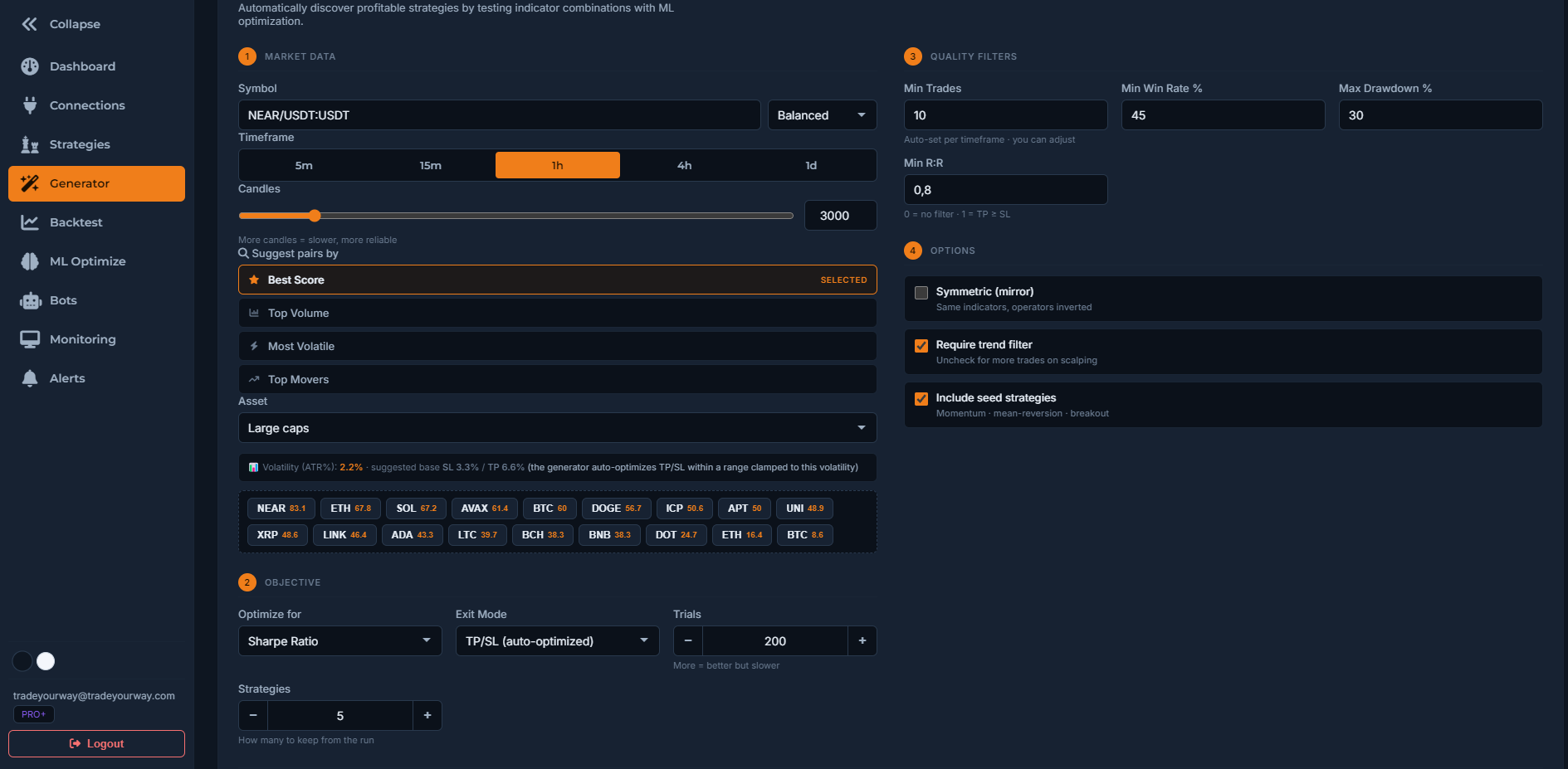Switch to the dark theme circle
This screenshot has height=769, width=1568.
(x=22, y=661)
